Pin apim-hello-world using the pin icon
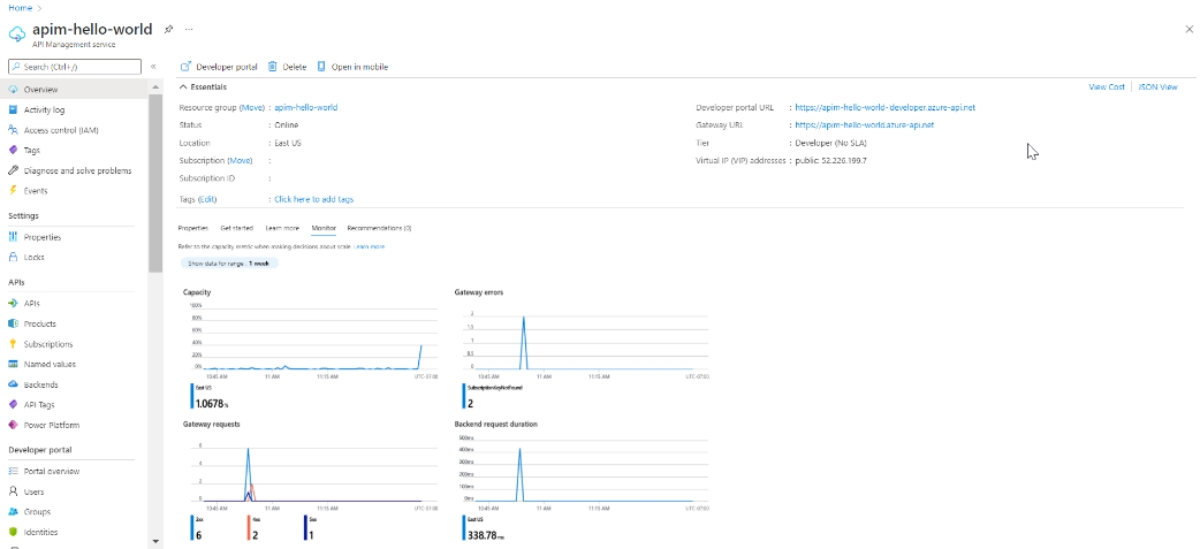The image size is (1200, 549). pyautogui.click(x=169, y=29)
